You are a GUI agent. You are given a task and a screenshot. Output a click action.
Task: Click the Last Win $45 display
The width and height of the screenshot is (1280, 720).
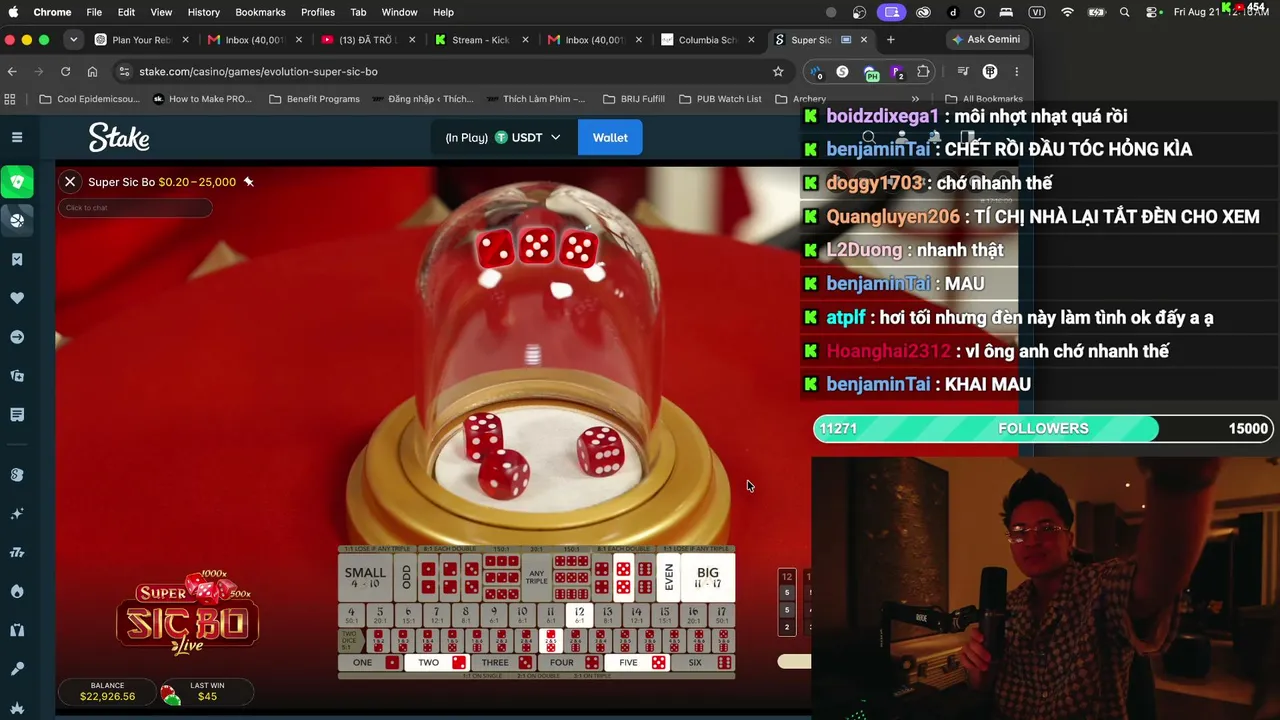pos(207,692)
